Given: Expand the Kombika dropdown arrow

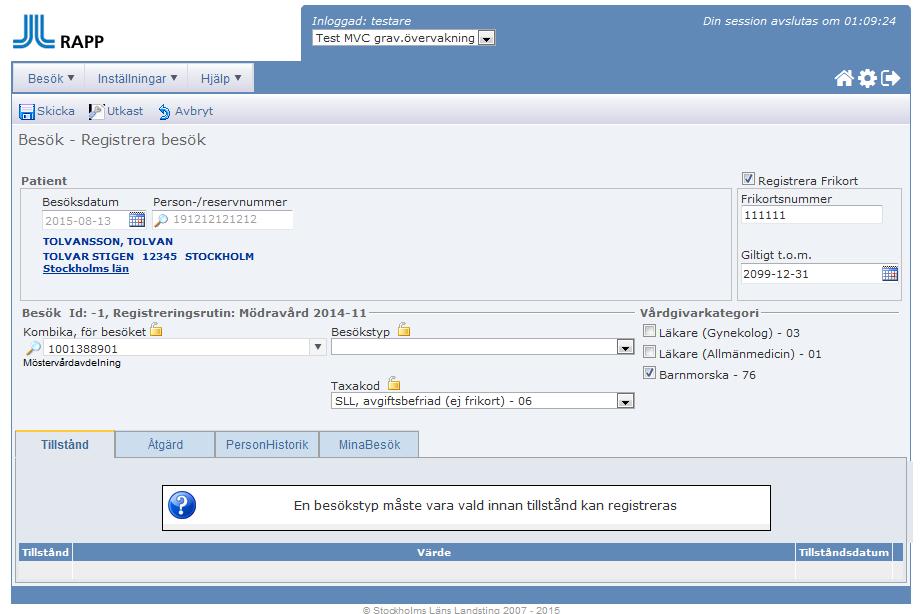Looking at the screenshot, I should click(x=318, y=347).
